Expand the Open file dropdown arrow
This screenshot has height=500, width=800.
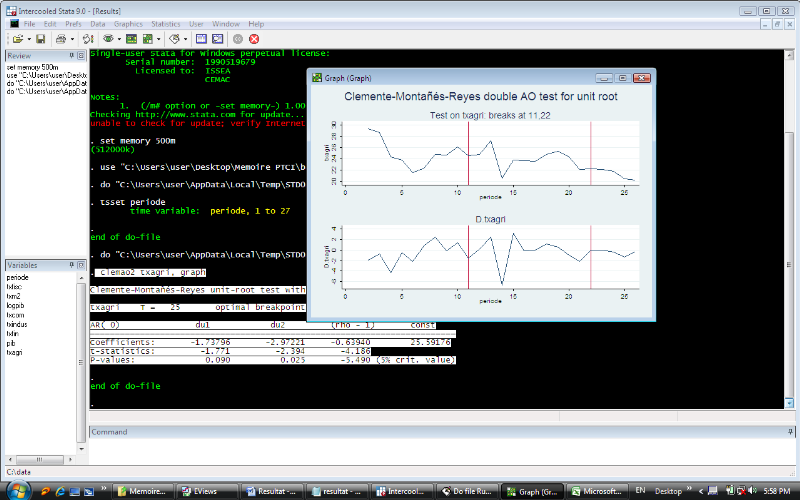pyautogui.click(x=28, y=38)
